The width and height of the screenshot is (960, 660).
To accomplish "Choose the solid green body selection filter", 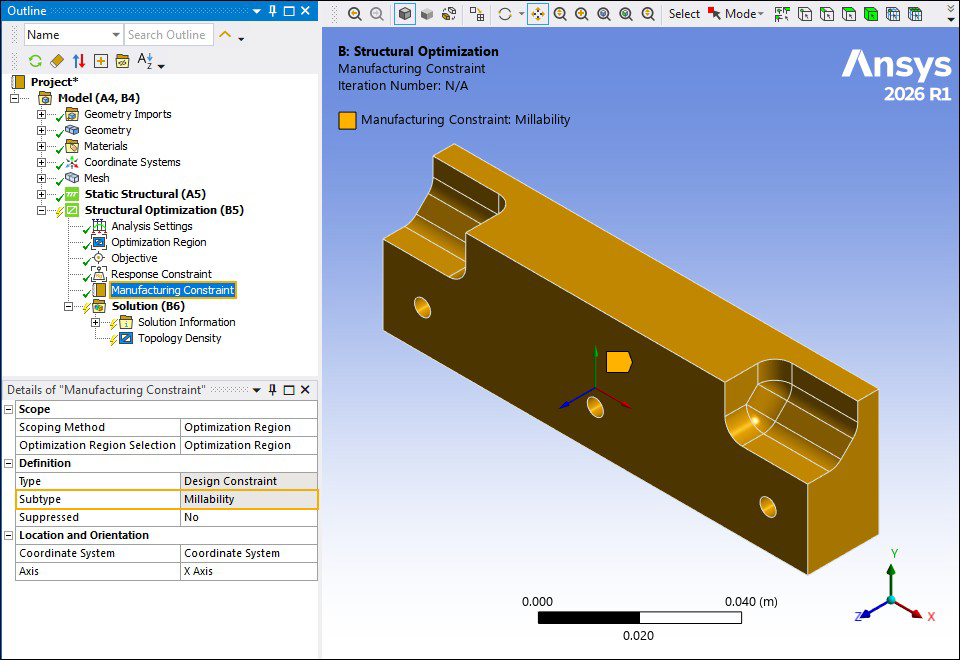I will pyautogui.click(x=871, y=14).
